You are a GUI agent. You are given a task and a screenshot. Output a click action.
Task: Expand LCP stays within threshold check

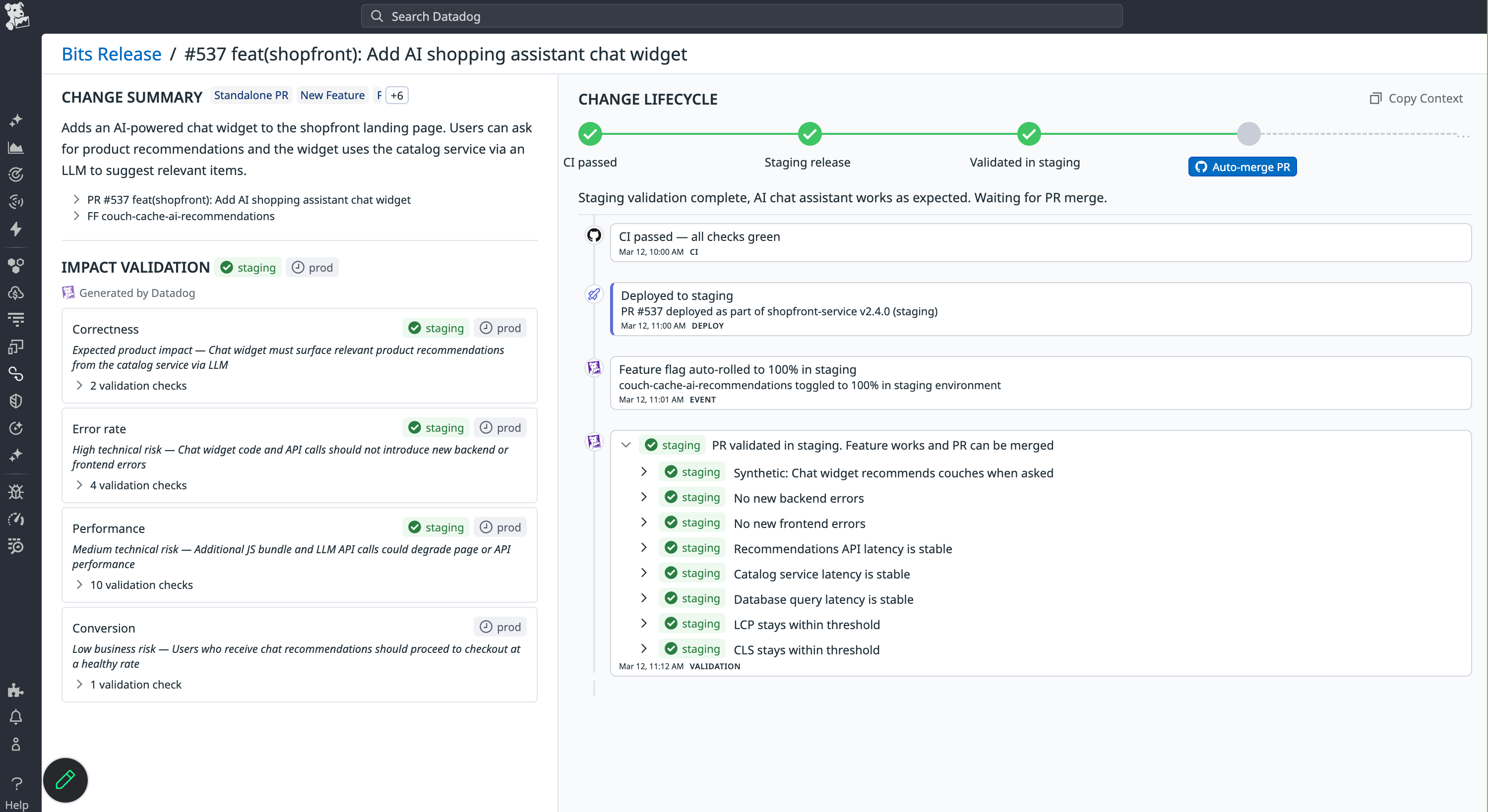644,623
